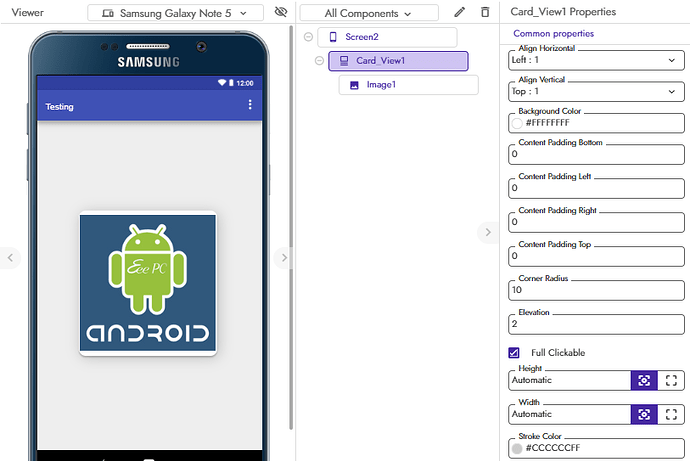
Task: Select Screen2 in the component tree
Action: click(x=387, y=37)
